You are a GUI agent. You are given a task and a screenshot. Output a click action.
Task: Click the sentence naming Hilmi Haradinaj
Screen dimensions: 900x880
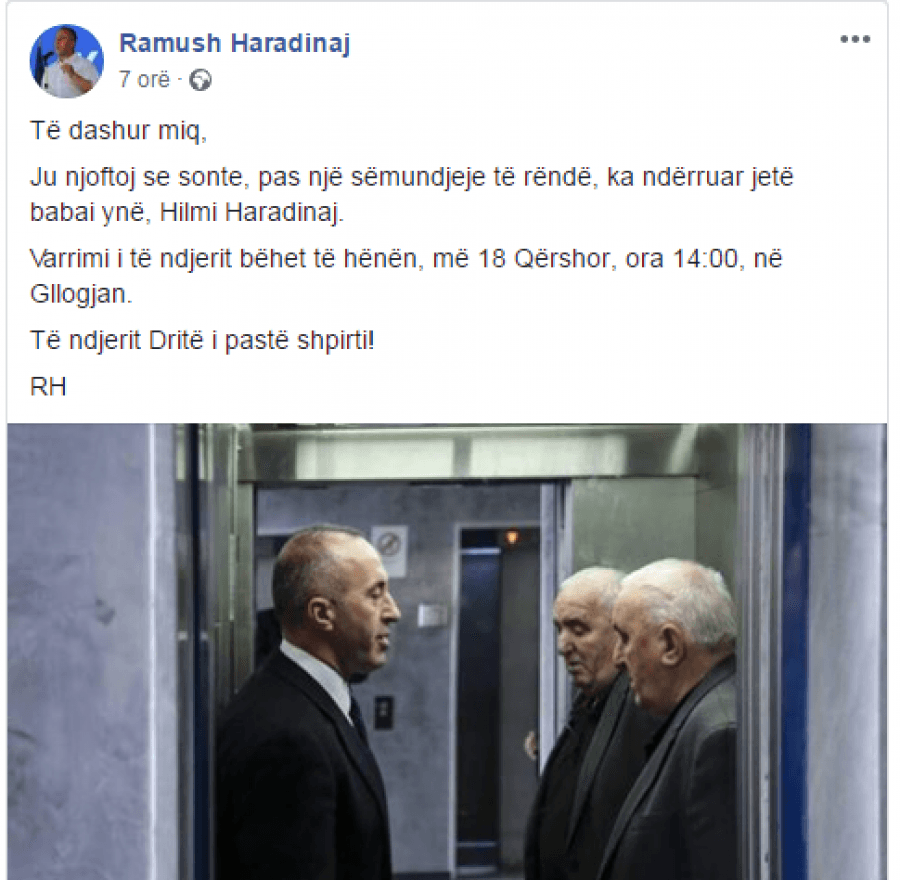412,195
